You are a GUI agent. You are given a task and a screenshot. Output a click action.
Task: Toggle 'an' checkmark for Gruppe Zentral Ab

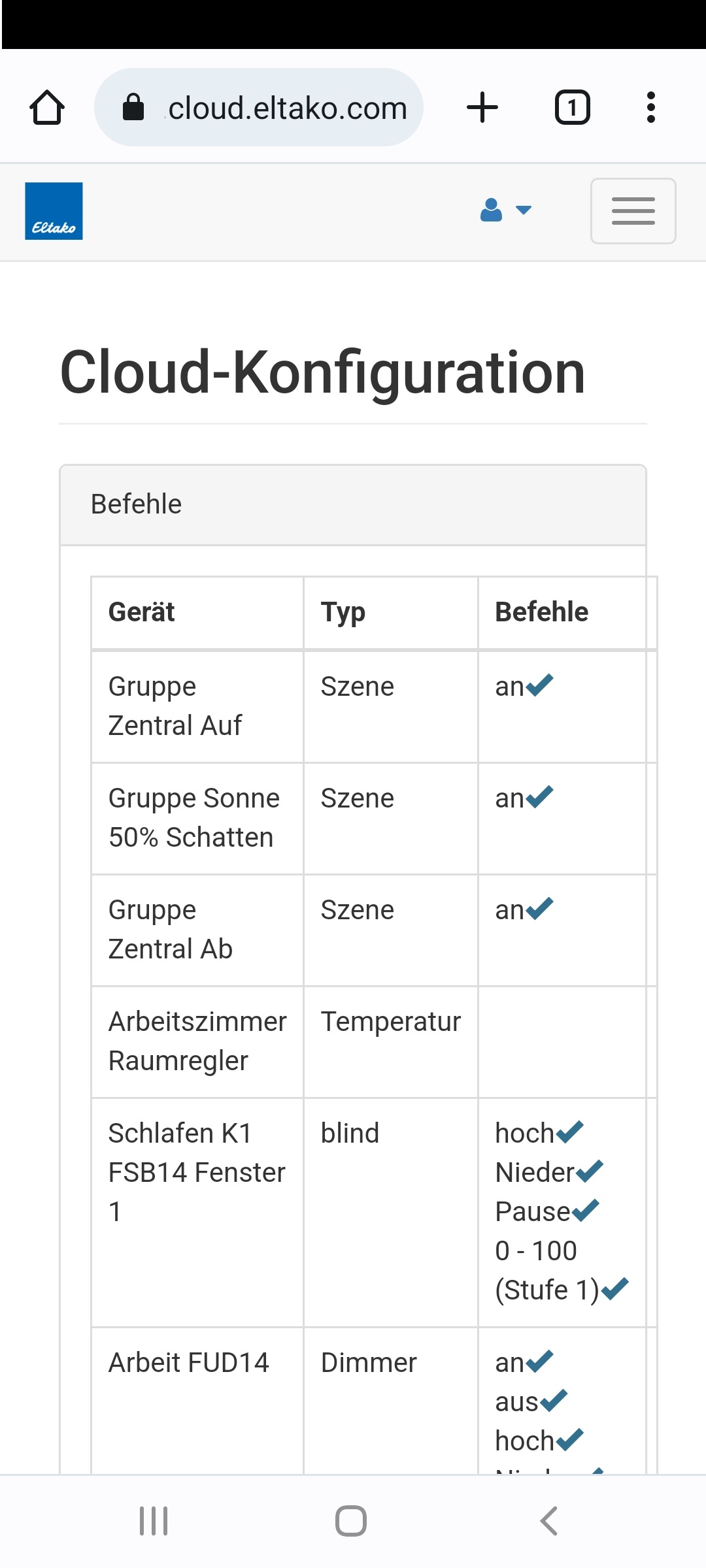coord(539,909)
